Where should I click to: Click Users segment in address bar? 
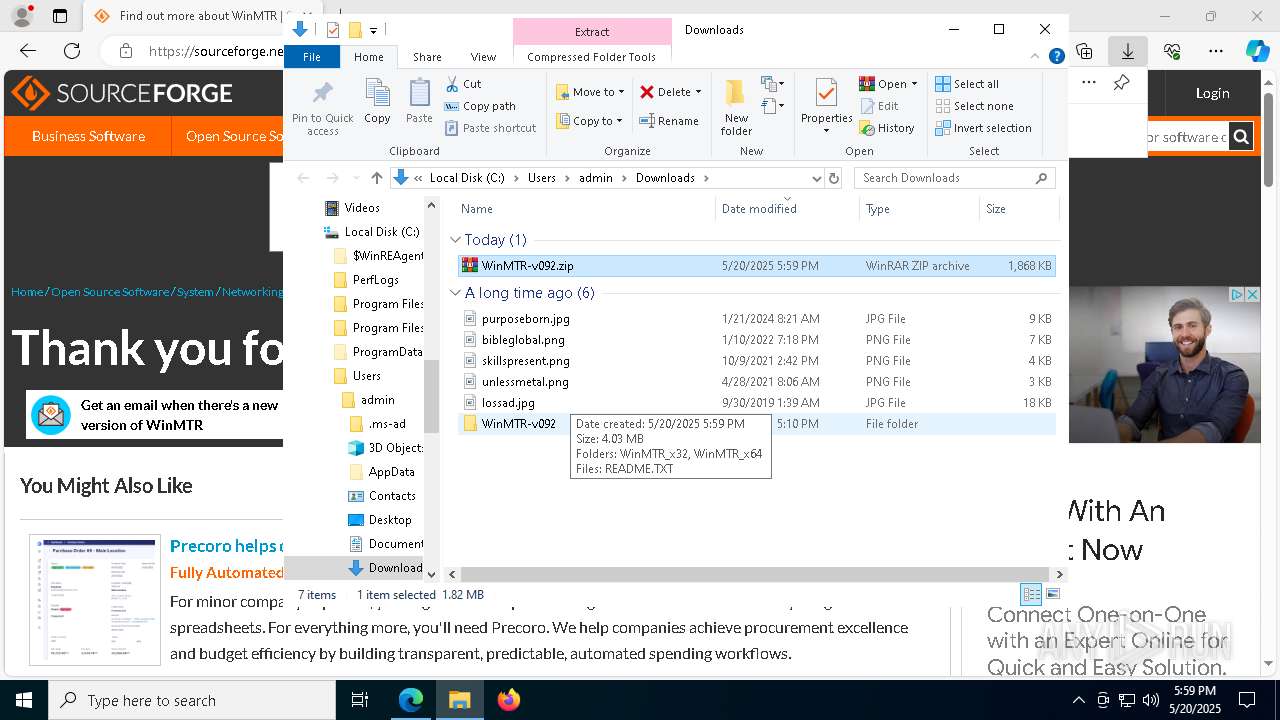pos(542,178)
